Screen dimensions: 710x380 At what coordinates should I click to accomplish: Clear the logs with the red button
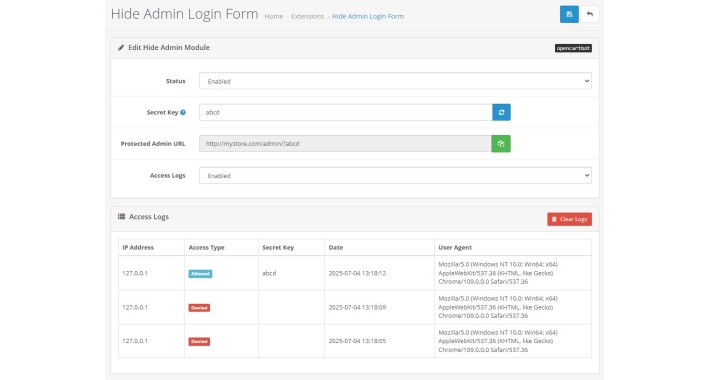click(x=570, y=219)
